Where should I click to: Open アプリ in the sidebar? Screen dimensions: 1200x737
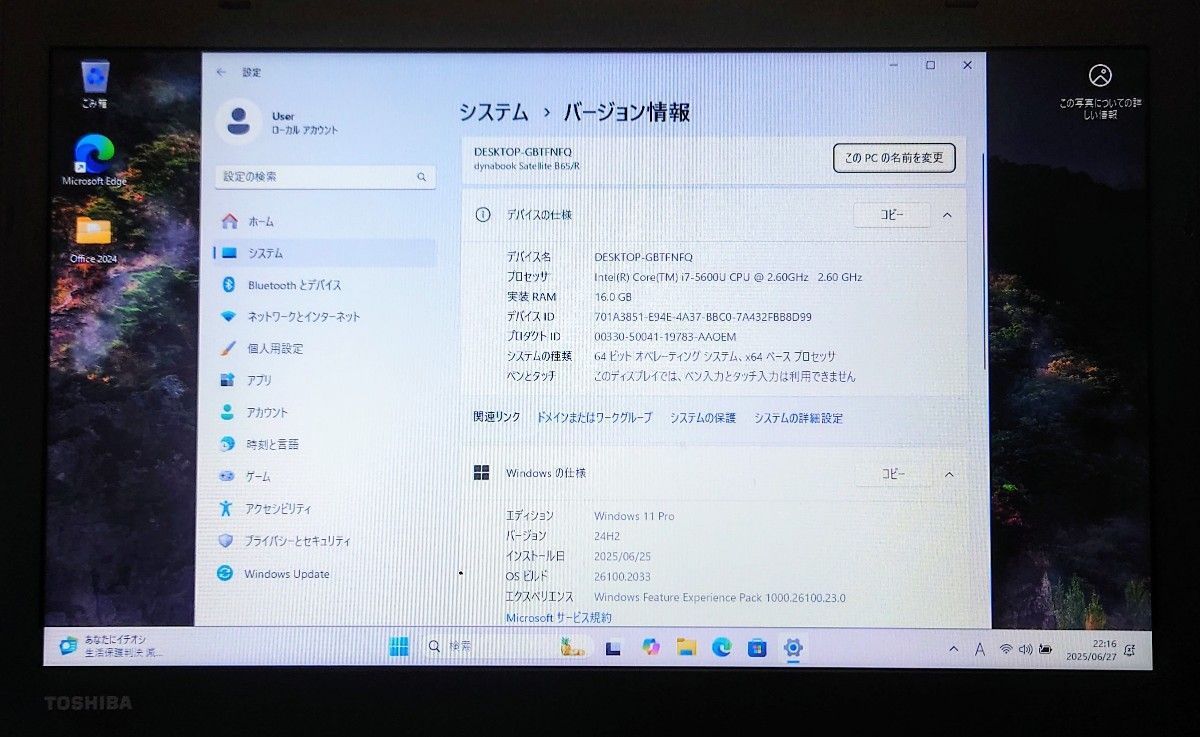pos(325,380)
